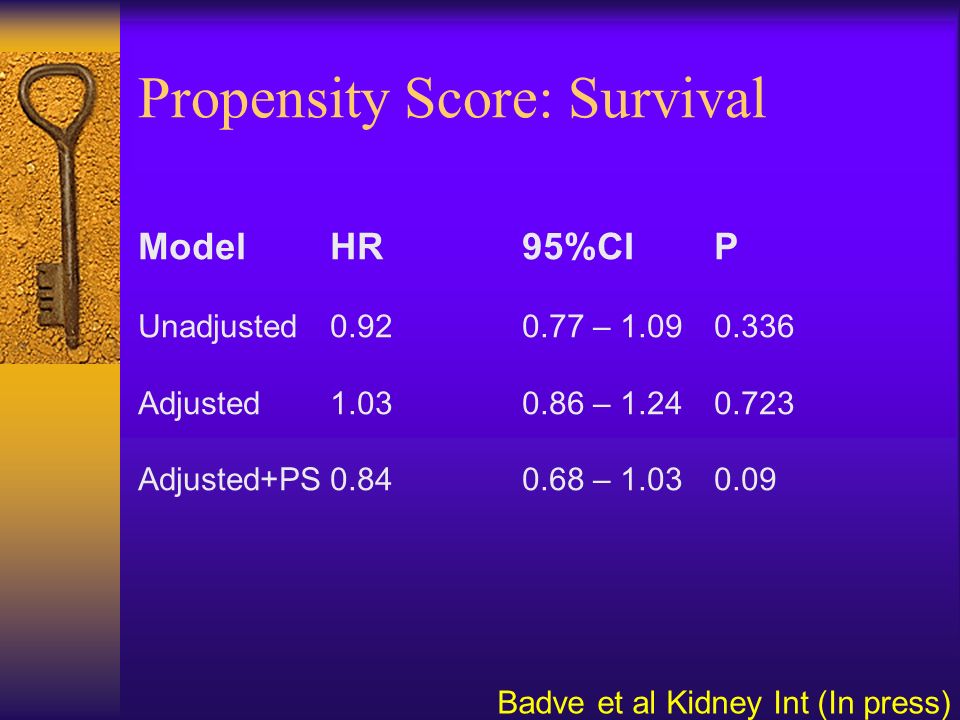This screenshot has width=960, height=720.
Task: Select the P value 0.336
Action: [x=754, y=326]
